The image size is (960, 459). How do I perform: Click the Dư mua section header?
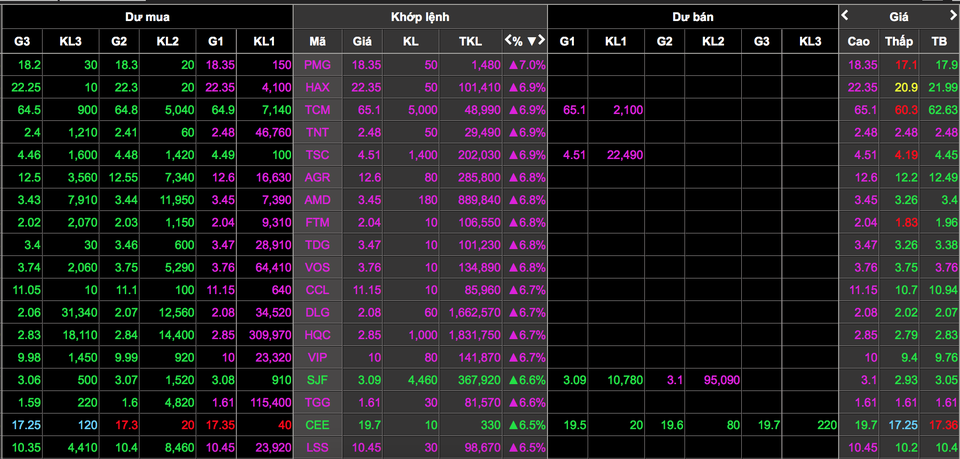(147, 17)
